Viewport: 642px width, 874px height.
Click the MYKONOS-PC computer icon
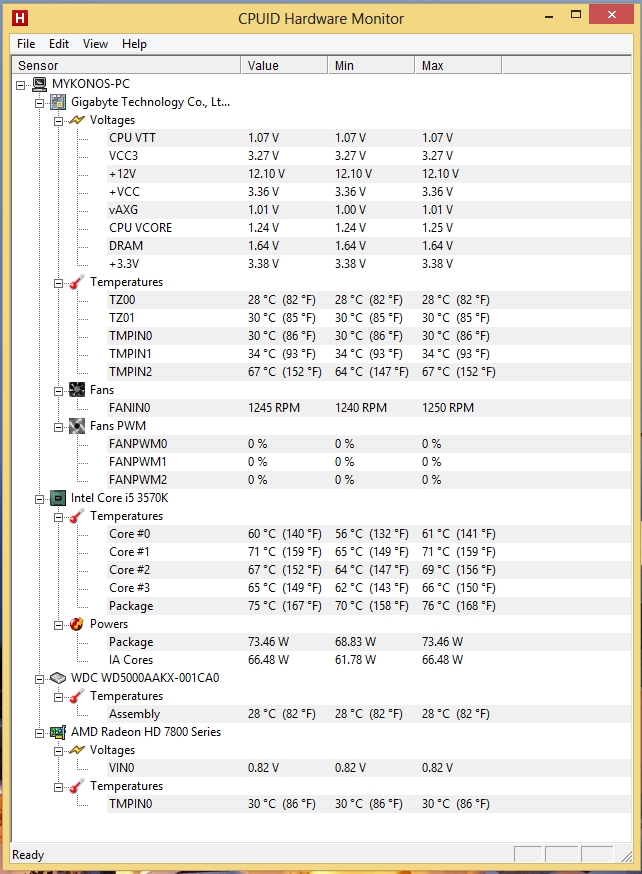39,84
